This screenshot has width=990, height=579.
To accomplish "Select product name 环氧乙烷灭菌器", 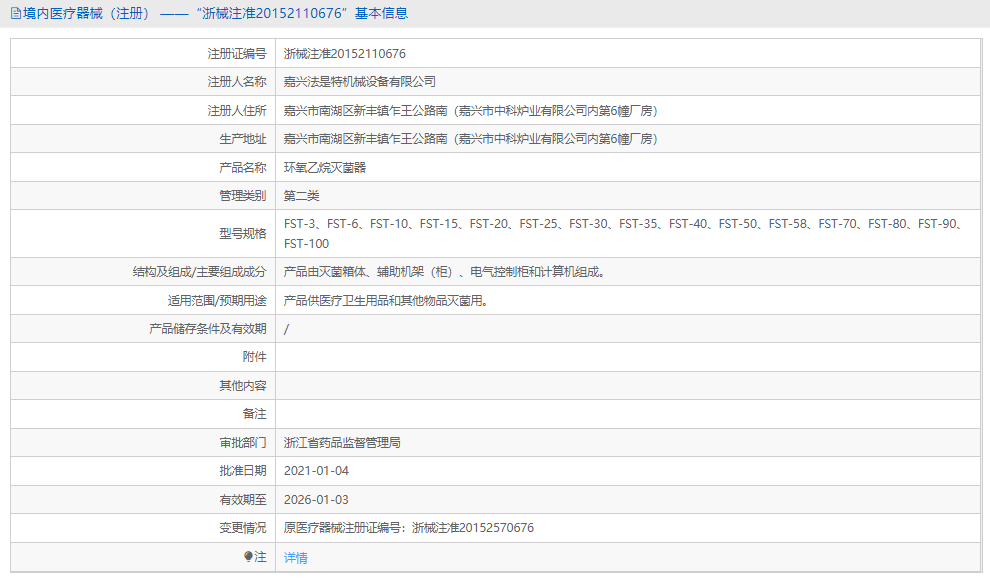I will (325, 167).
